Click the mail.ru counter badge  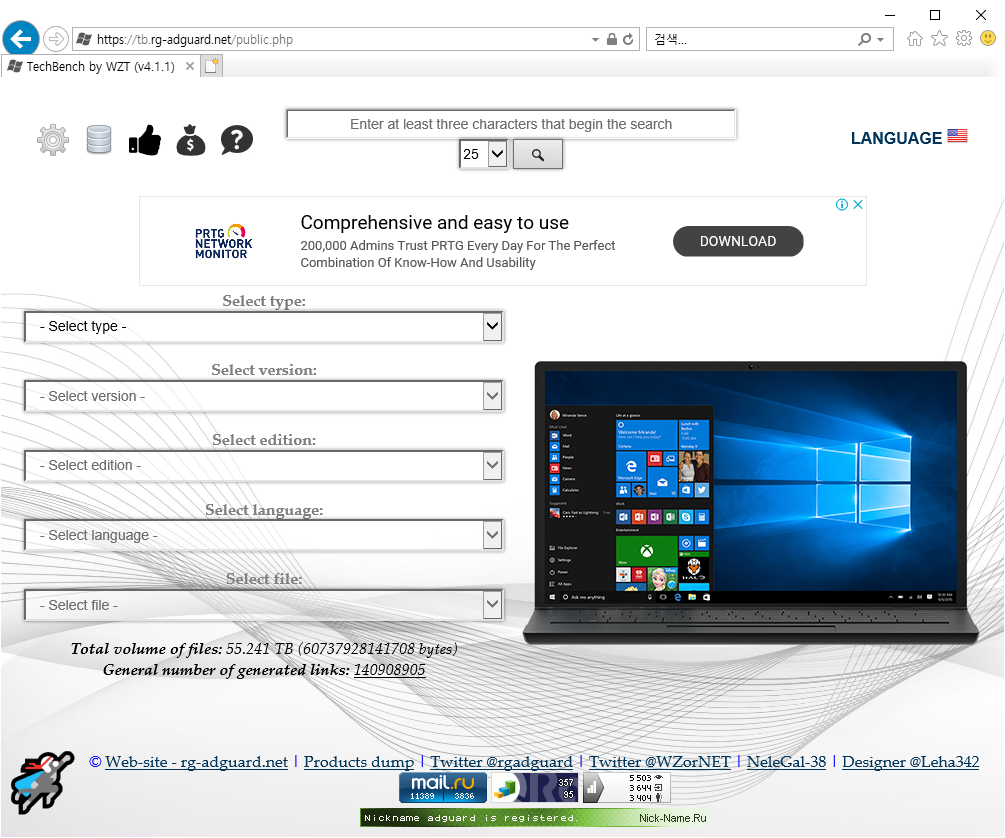(443, 787)
